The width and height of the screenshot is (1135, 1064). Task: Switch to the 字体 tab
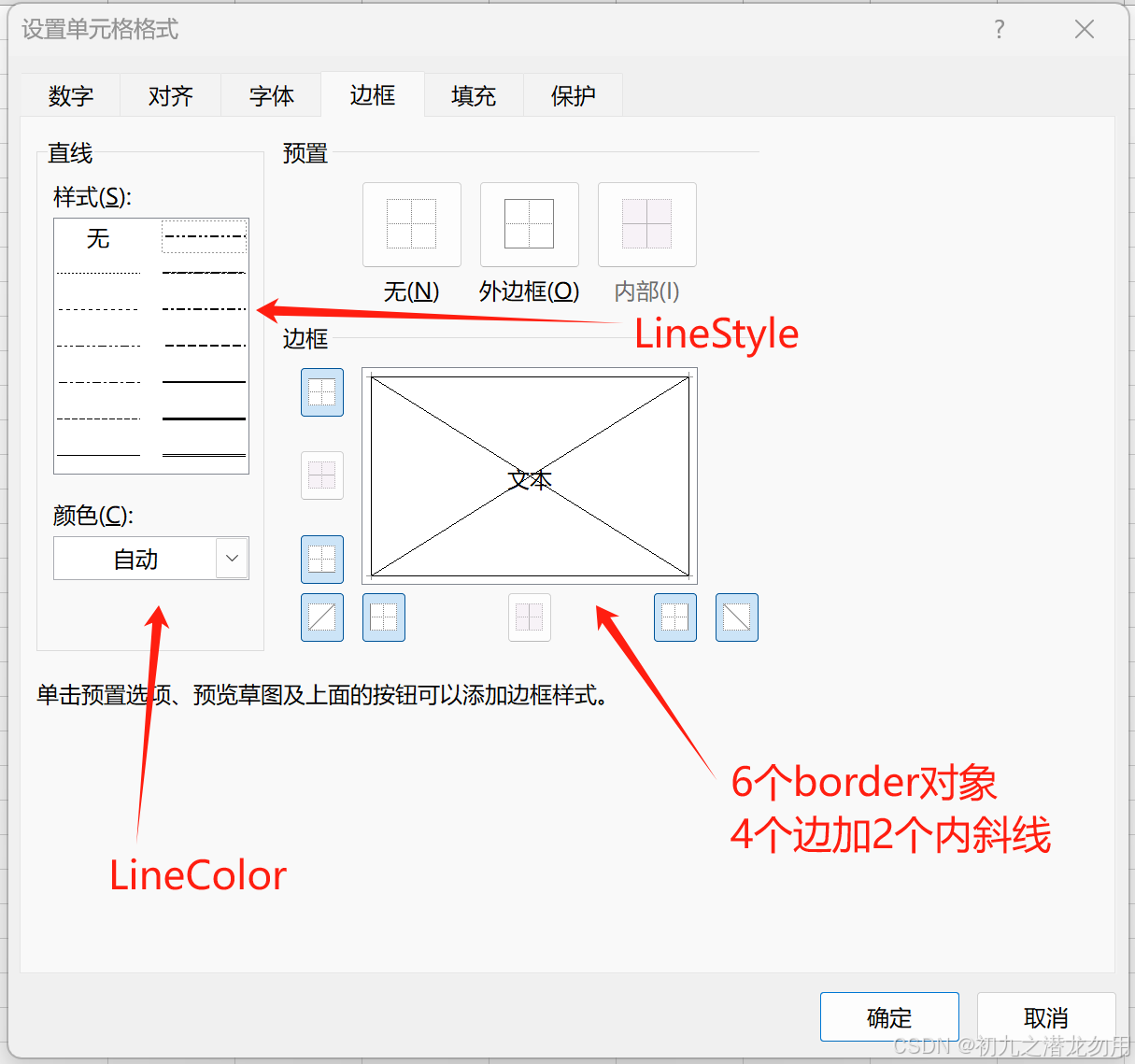pyautogui.click(x=270, y=94)
